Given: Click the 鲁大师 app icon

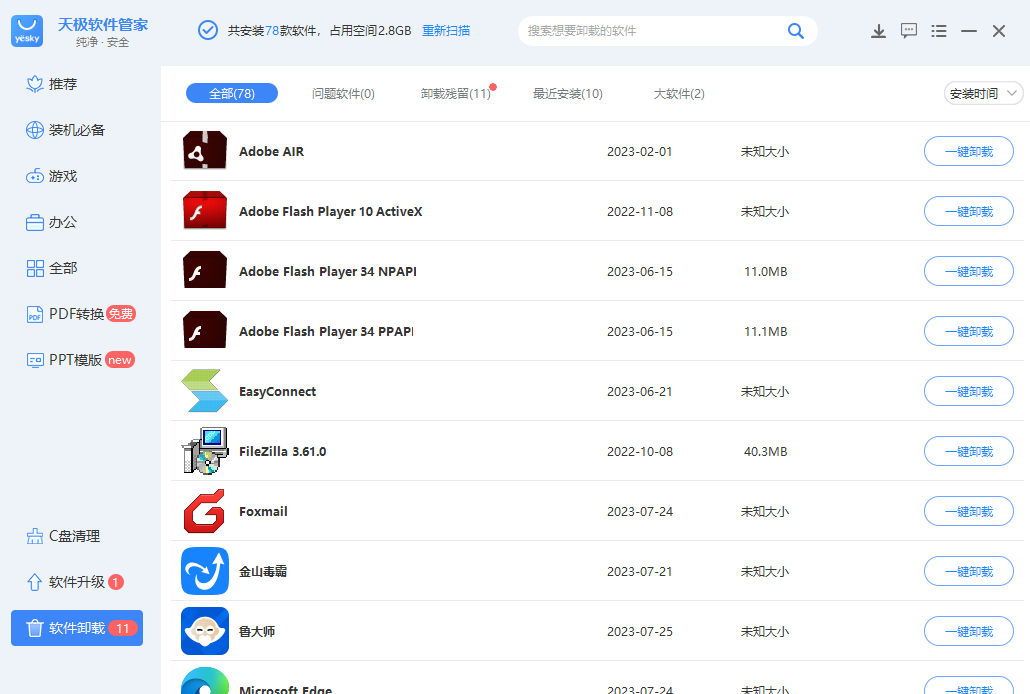Looking at the screenshot, I should (205, 631).
